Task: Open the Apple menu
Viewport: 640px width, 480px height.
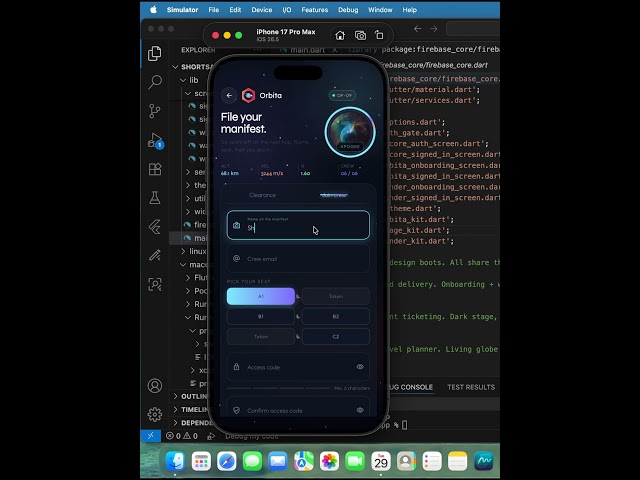Action: (153, 10)
